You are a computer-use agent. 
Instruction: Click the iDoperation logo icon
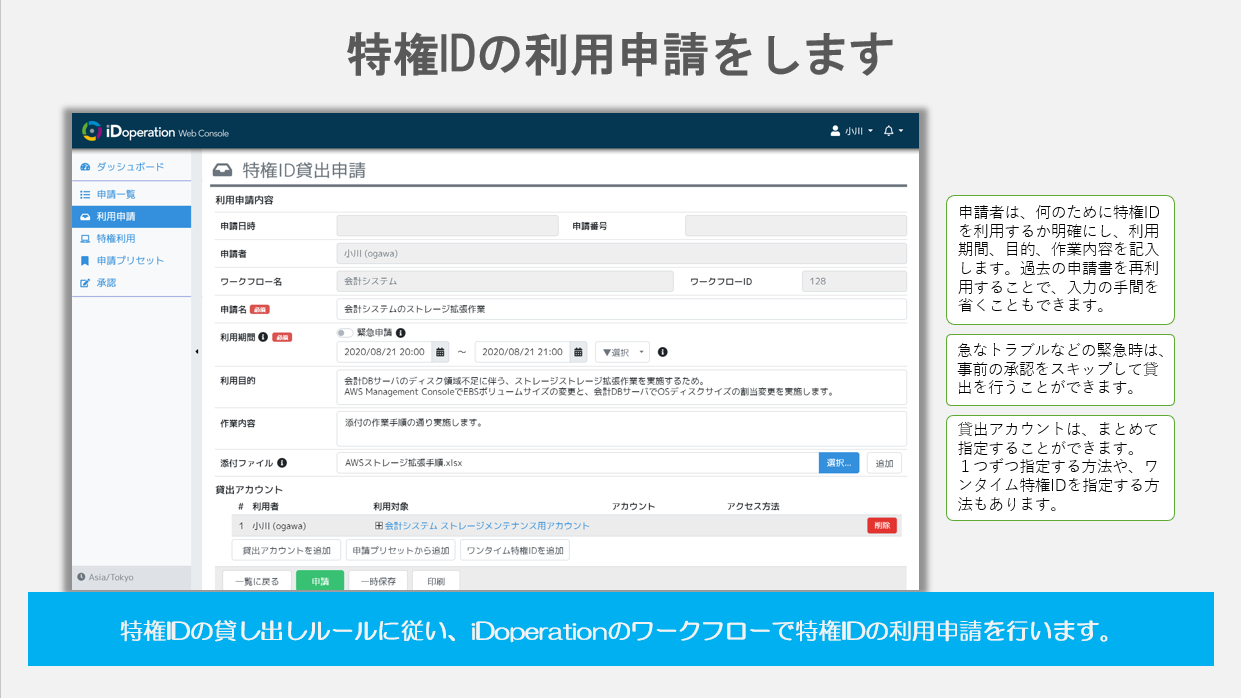[x=92, y=131]
